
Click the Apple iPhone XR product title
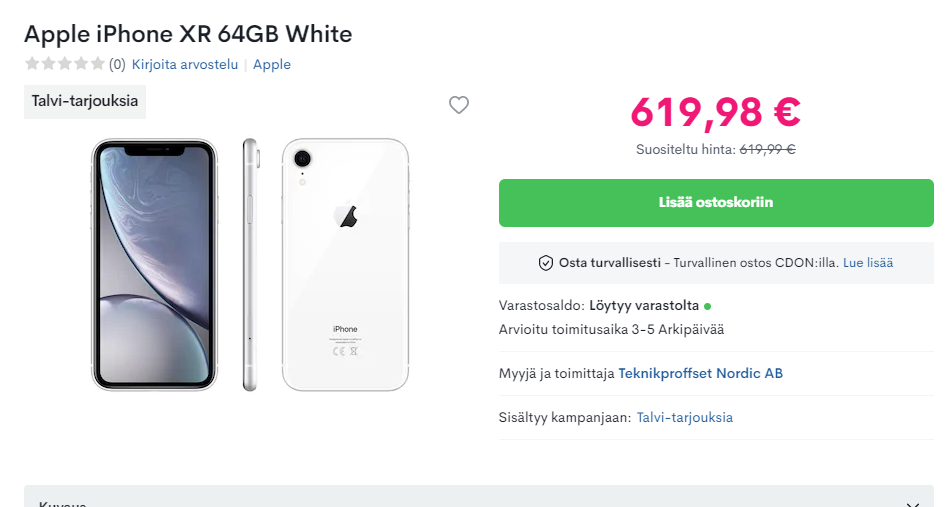[188, 34]
